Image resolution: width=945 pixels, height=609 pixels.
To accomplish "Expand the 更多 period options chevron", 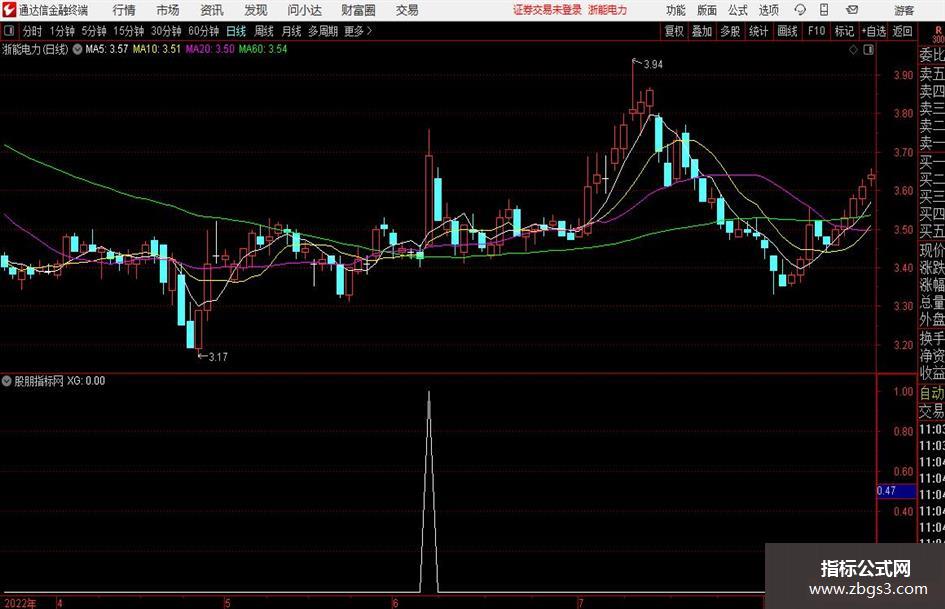I will (x=369, y=31).
